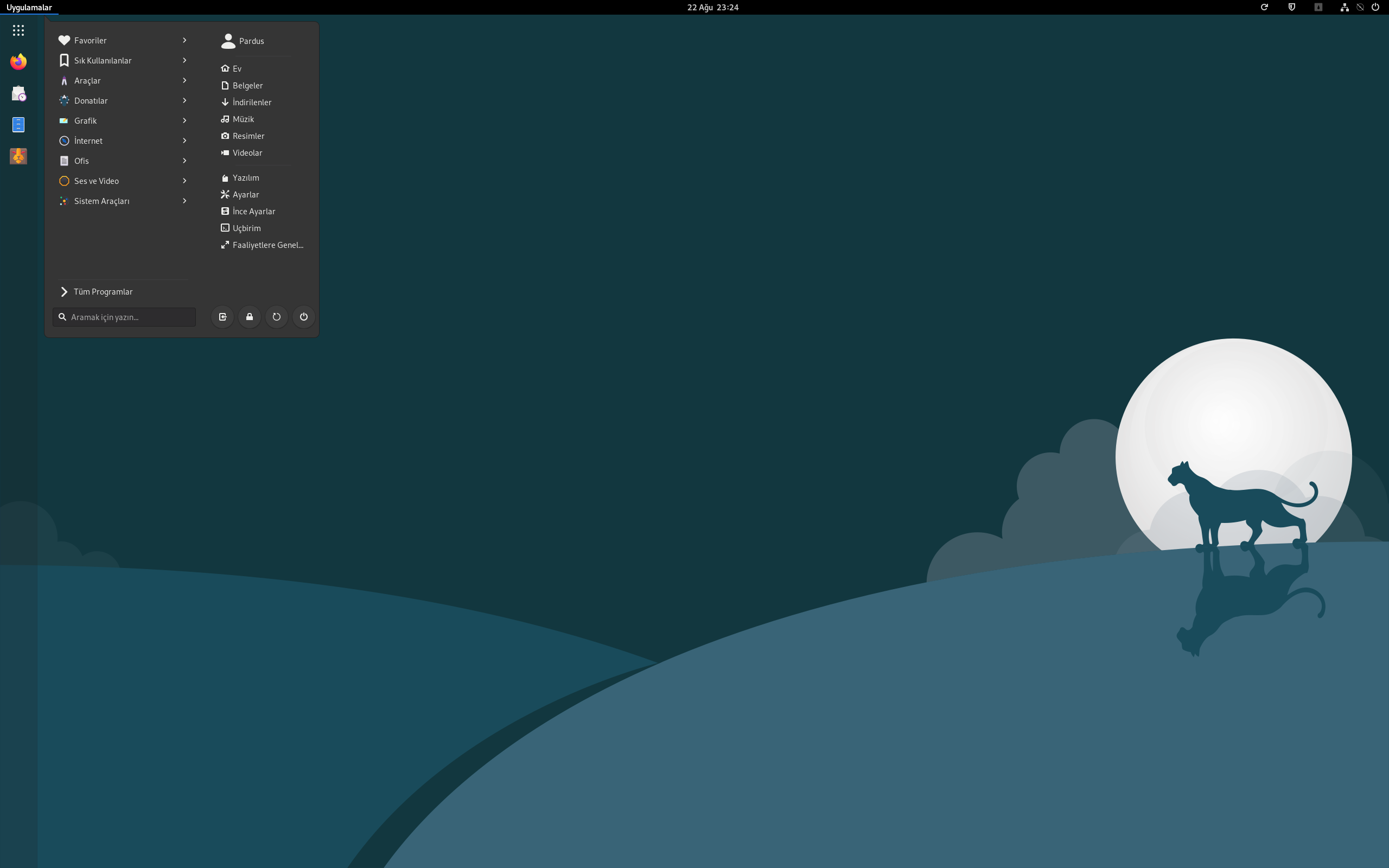
Task: Click the log out button in the menu
Action: (x=222, y=317)
